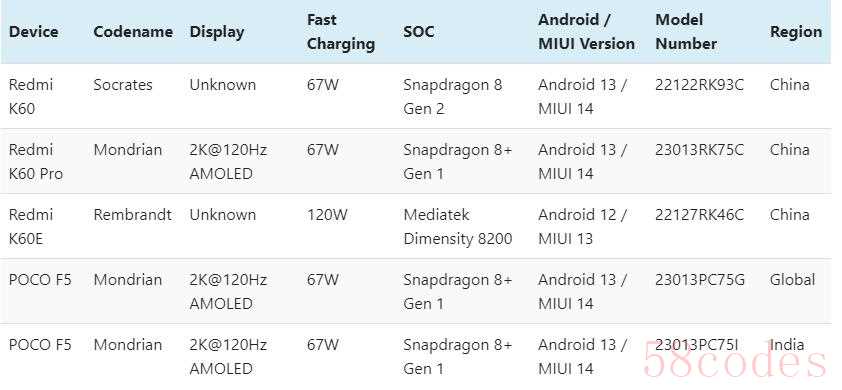Image resolution: width=842 pixels, height=390 pixels.
Task: Click model number 22122RK93C
Action: tap(699, 85)
